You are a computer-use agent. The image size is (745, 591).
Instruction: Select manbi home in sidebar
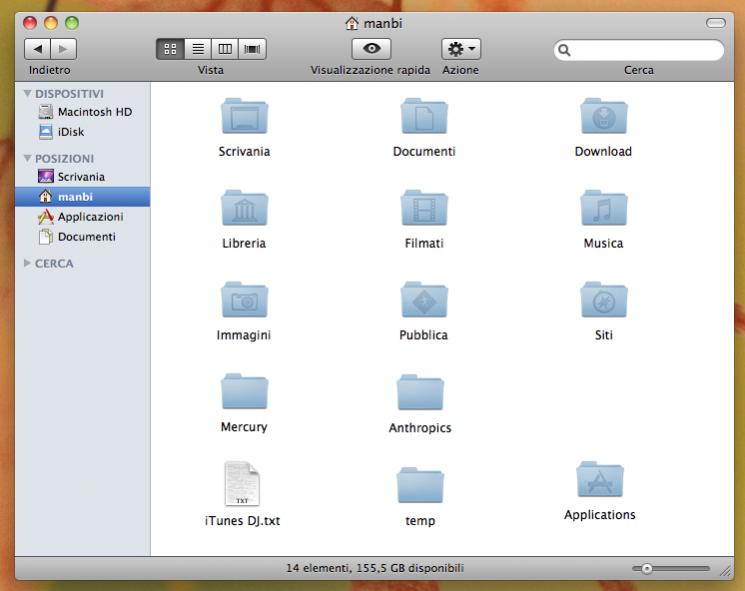pyautogui.click(x=83, y=197)
